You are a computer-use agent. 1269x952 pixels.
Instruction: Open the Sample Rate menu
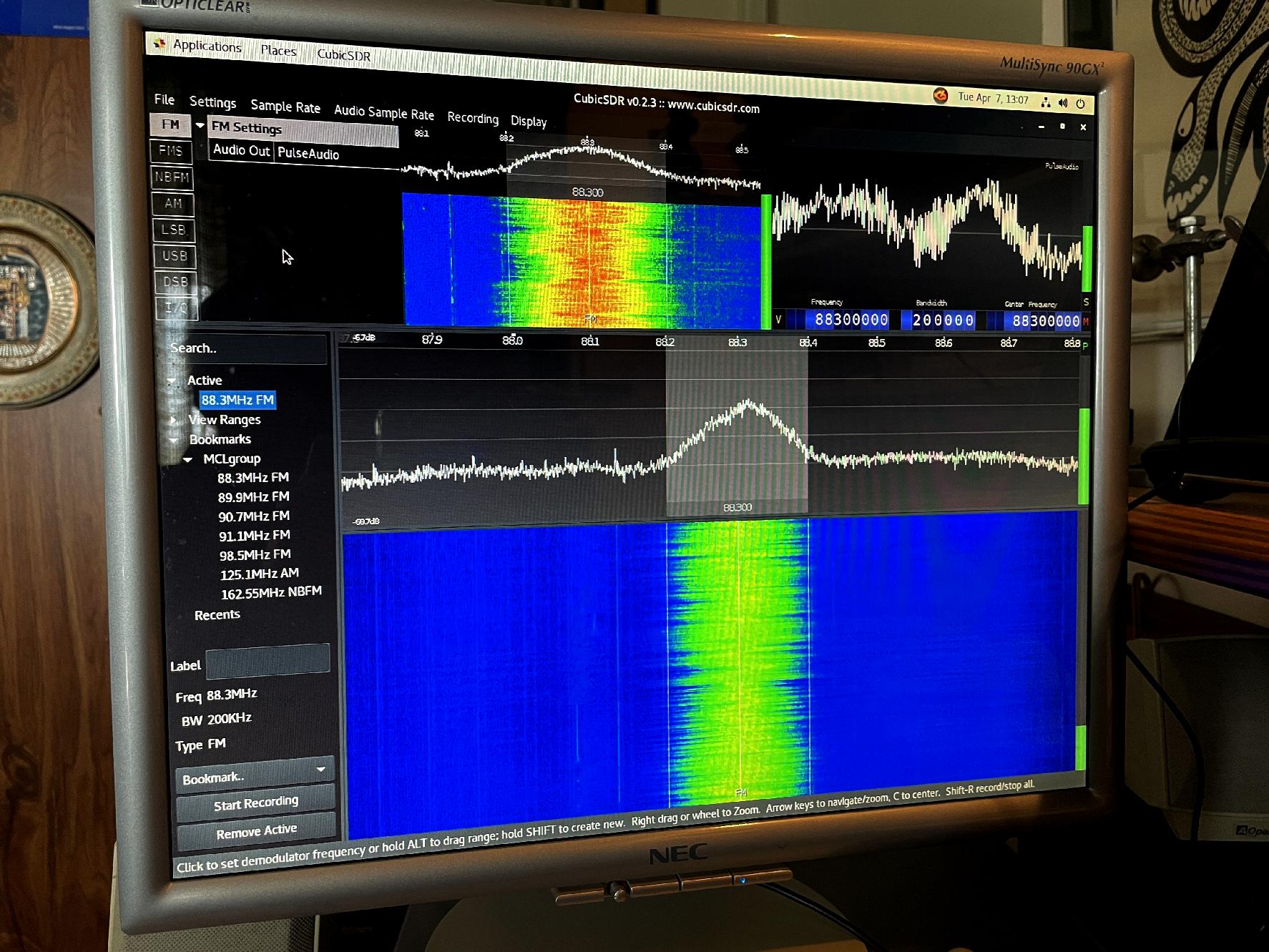coord(285,107)
